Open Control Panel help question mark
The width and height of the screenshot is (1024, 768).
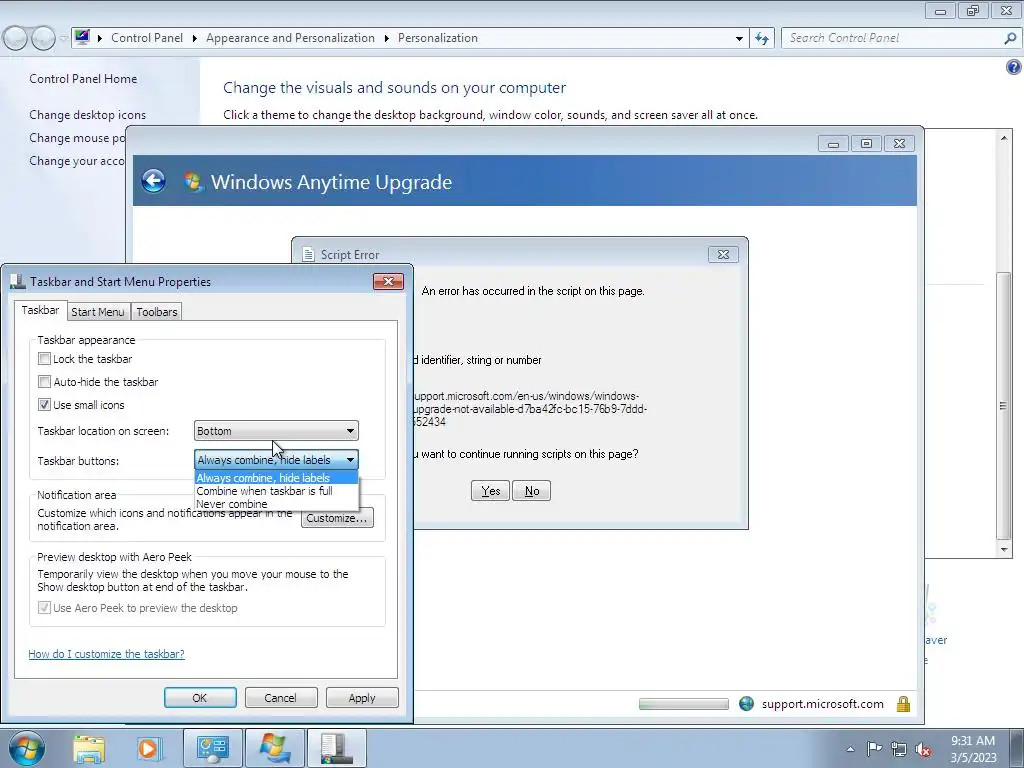point(1013,67)
